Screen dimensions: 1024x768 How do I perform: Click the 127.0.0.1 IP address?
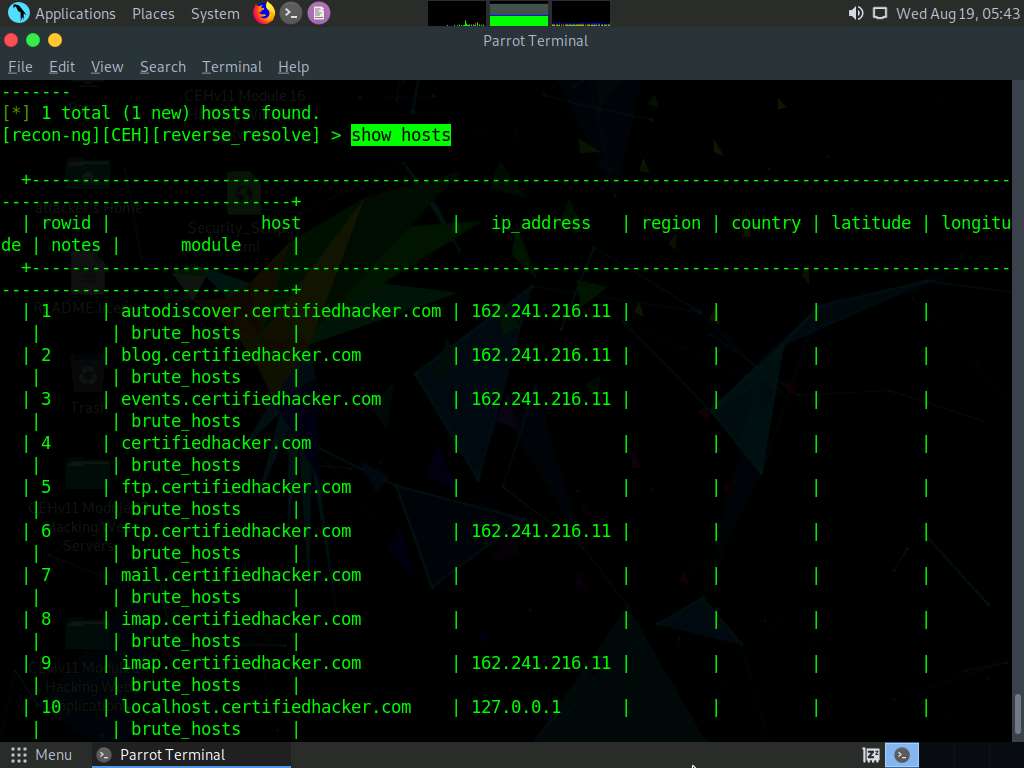(516, 707)
